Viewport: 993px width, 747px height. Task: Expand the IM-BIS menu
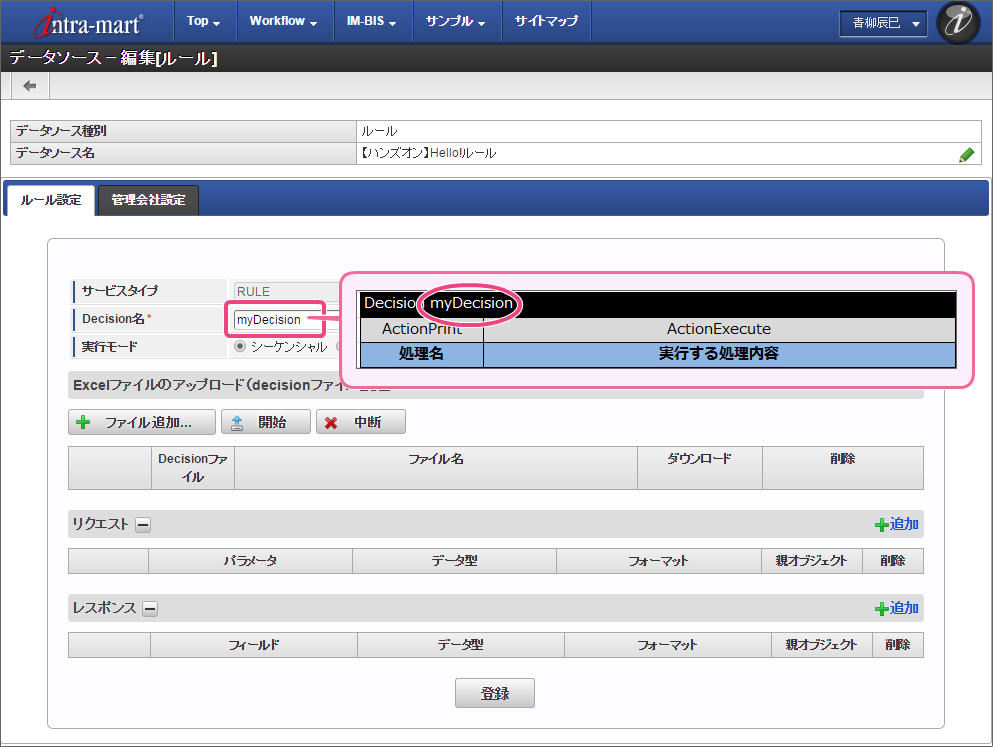371,21
